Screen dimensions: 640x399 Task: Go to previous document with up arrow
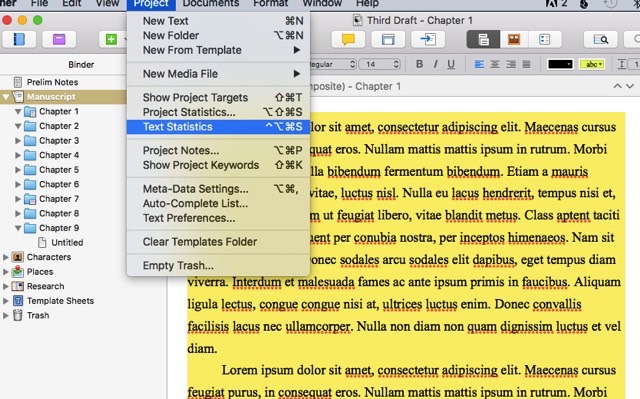point(617,86)
